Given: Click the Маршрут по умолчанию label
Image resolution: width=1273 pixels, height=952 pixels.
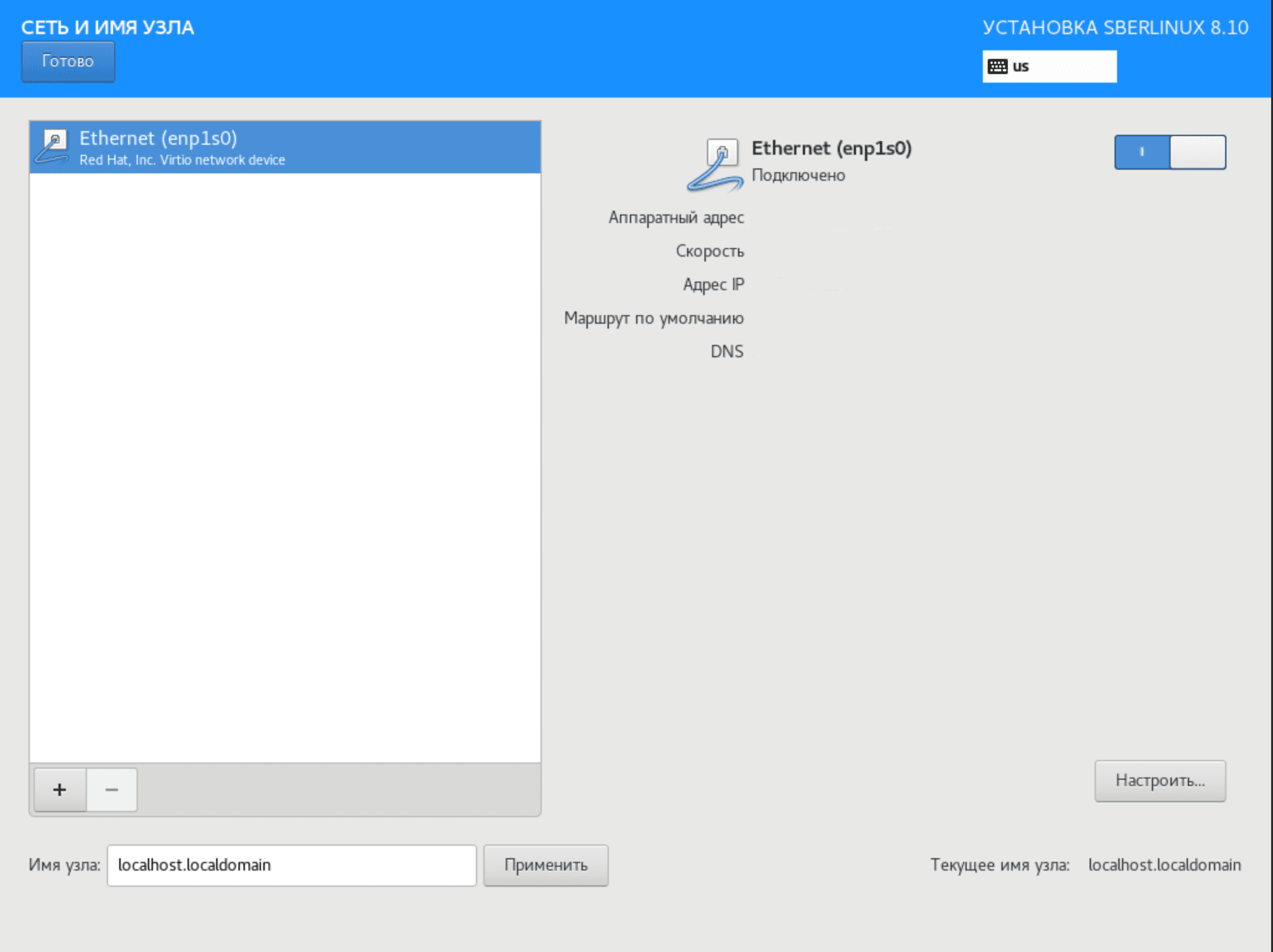Looking at the screenshot, I should [x=654, y=318].
